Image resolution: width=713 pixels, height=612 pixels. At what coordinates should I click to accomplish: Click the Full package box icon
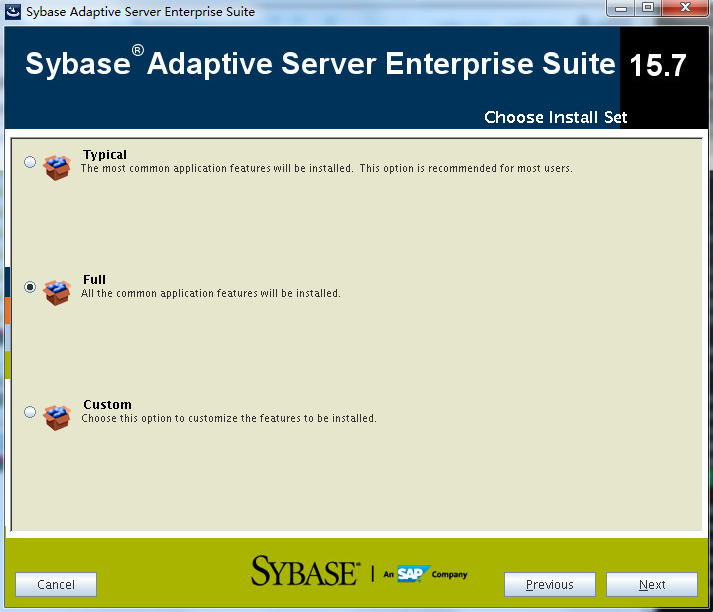click(58, 291)
